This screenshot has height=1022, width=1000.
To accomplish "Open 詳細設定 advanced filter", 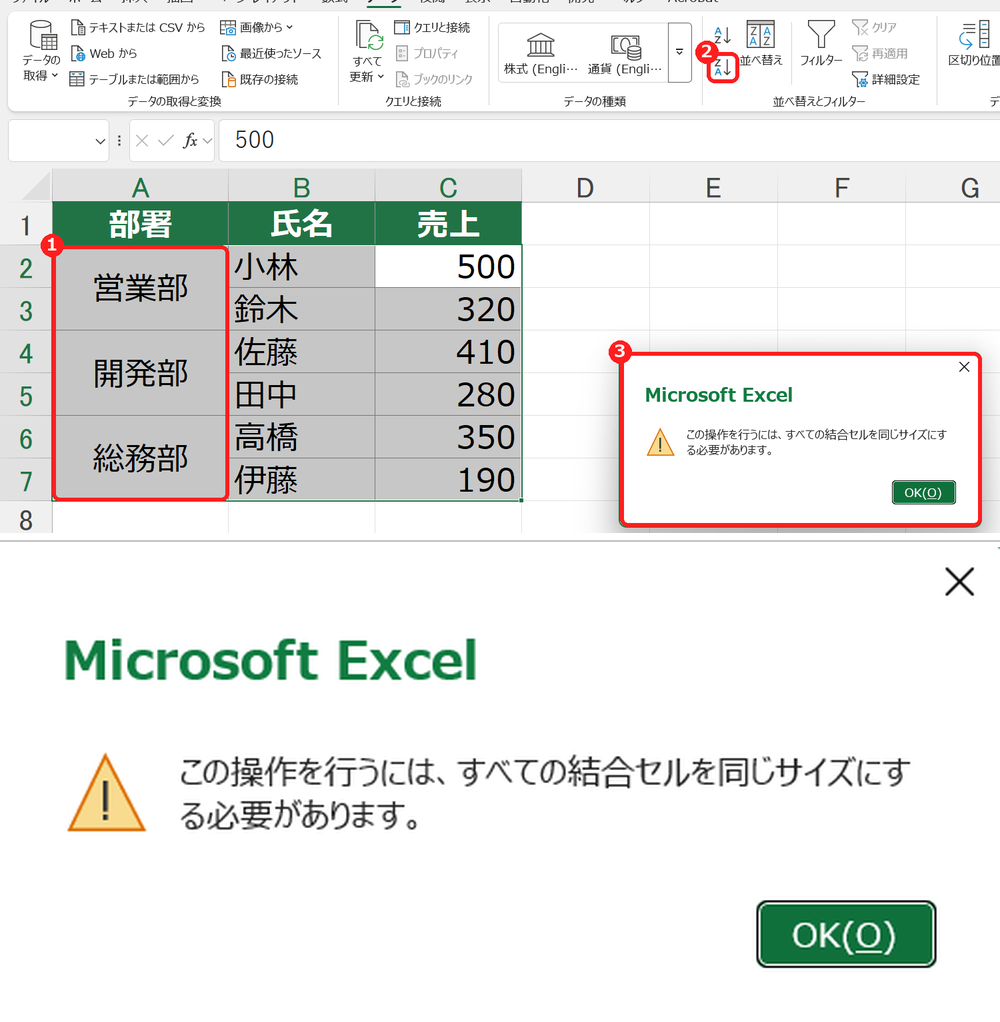I will pyautogui.click(x=886, y=80).
